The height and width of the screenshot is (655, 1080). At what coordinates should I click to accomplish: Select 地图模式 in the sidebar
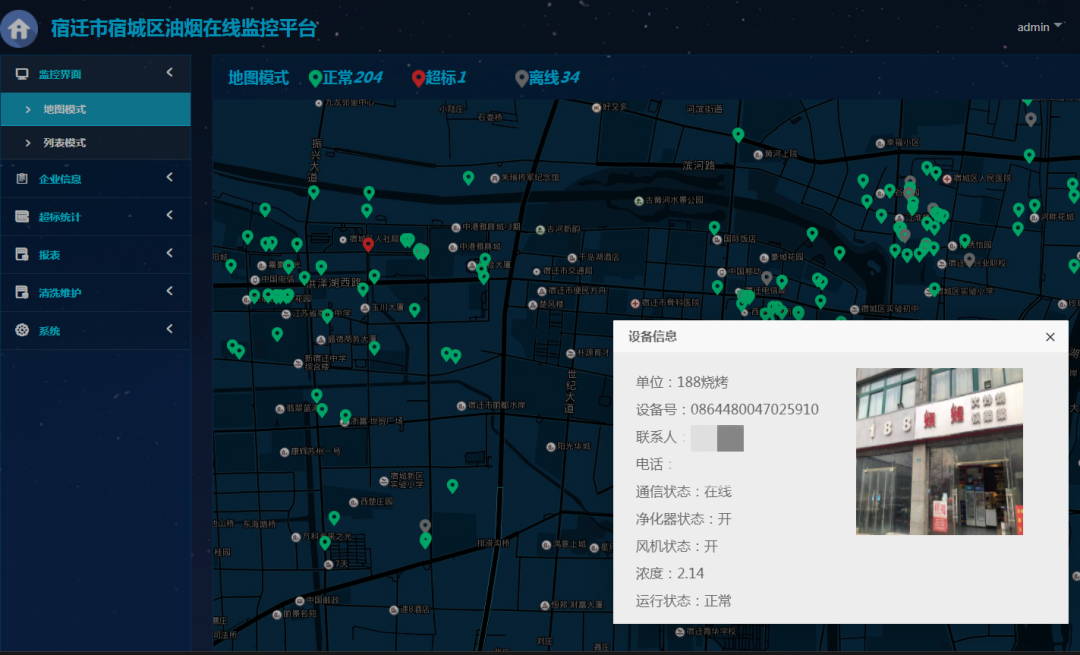pos(65,109)
